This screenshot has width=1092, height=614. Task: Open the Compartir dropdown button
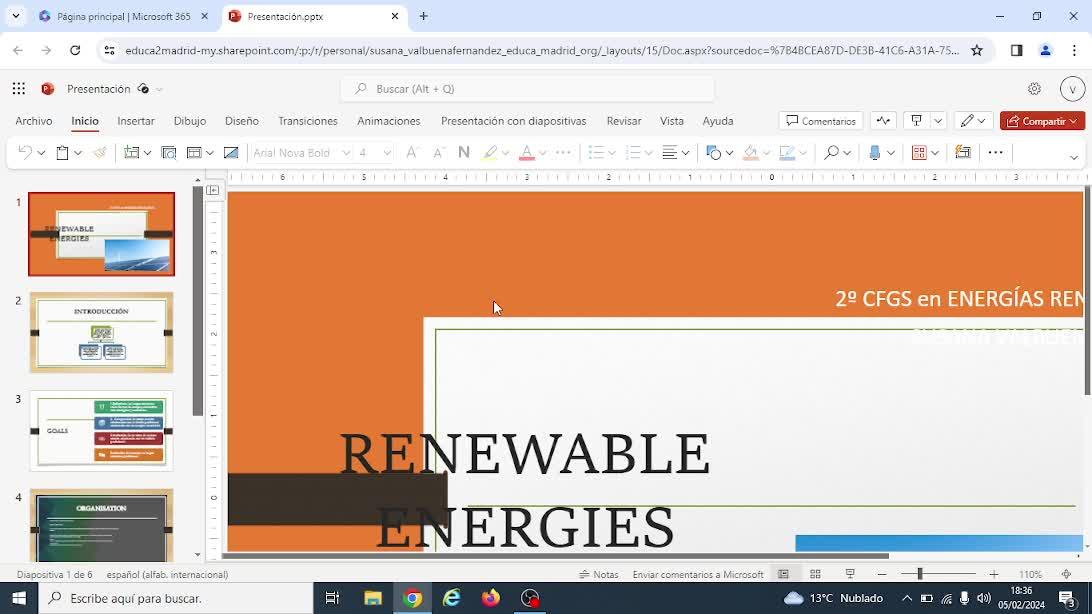tap(1042, 121)
